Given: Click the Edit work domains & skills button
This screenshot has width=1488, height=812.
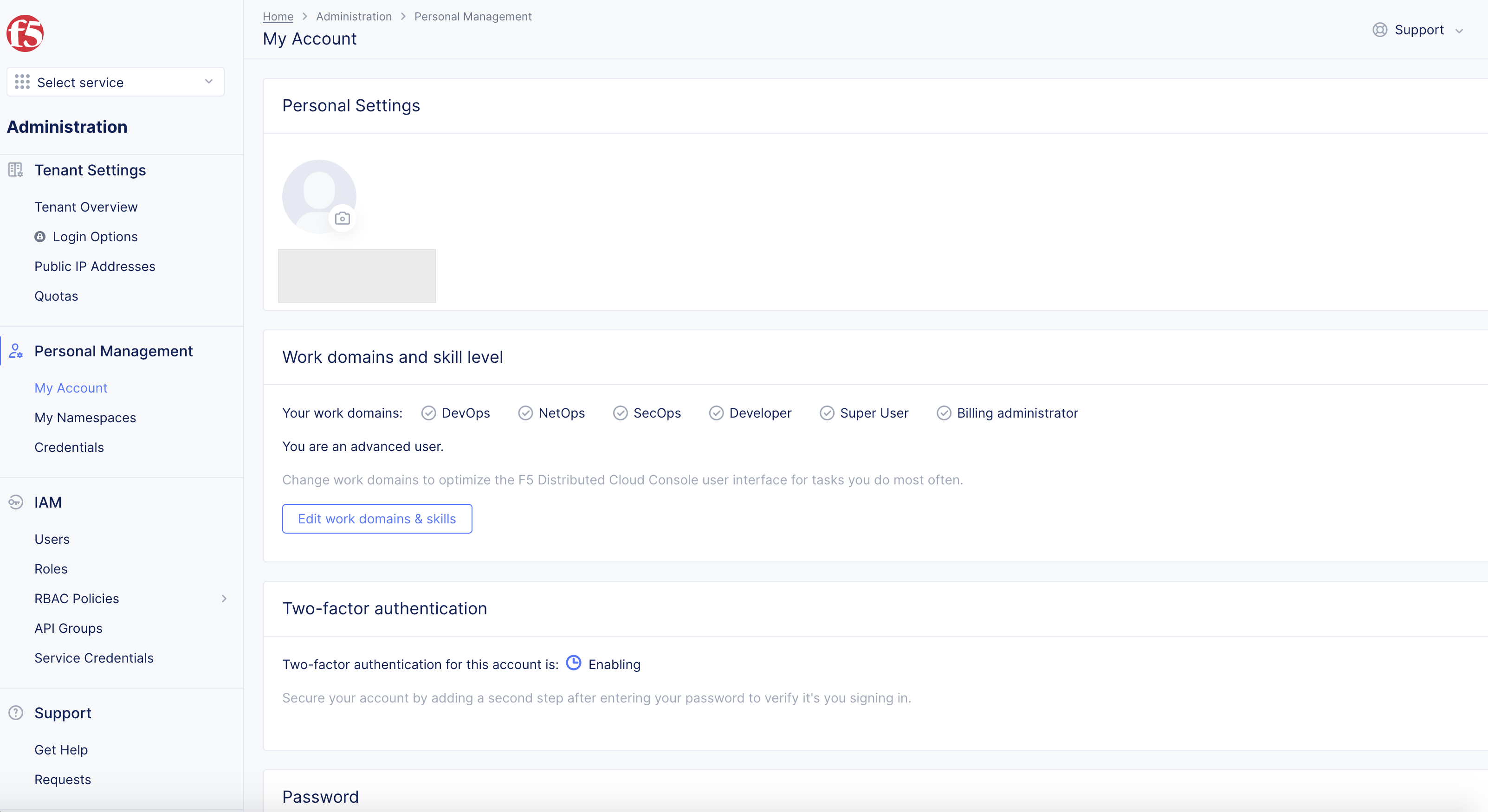Looking at the screenshot, I should pos(376,519).
